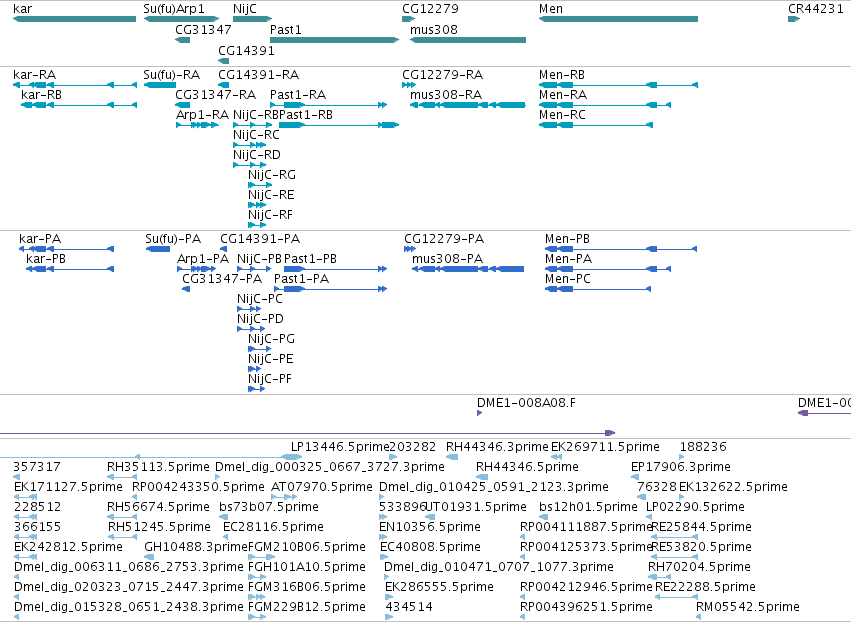Select the Arp1-PA protein feature
The height and width of the screenshot is (622, 851).
point(196,269)
